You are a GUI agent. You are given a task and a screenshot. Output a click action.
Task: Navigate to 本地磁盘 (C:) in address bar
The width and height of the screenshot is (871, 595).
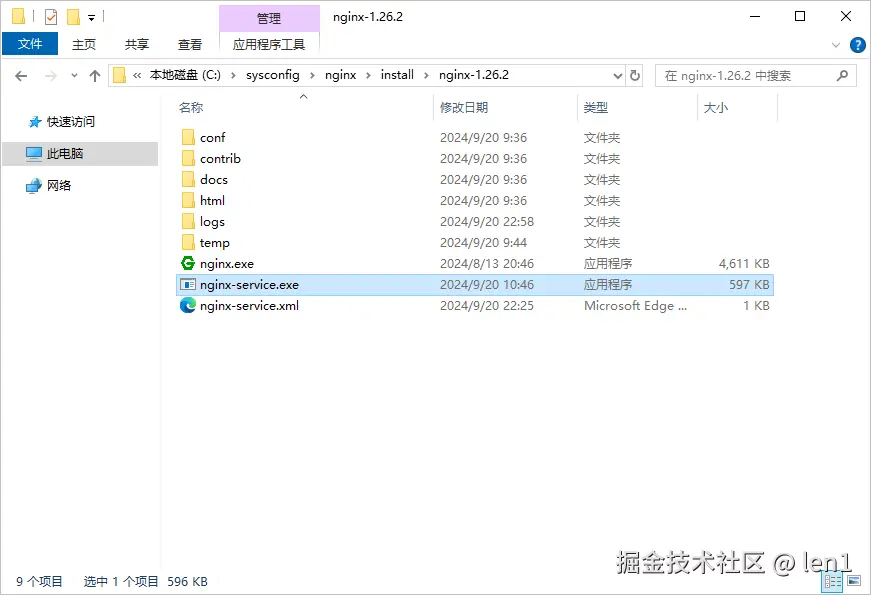click(185, 75)
